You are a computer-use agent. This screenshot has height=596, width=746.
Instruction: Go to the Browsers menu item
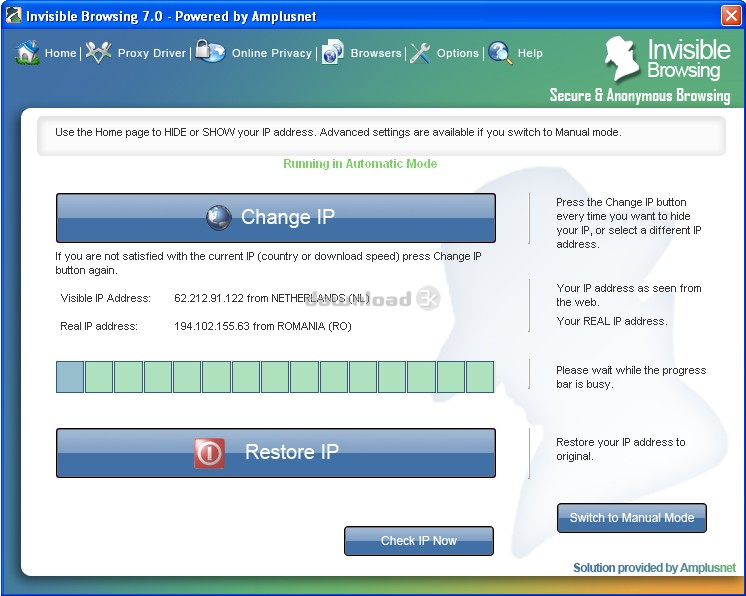(x=376, y=53)
